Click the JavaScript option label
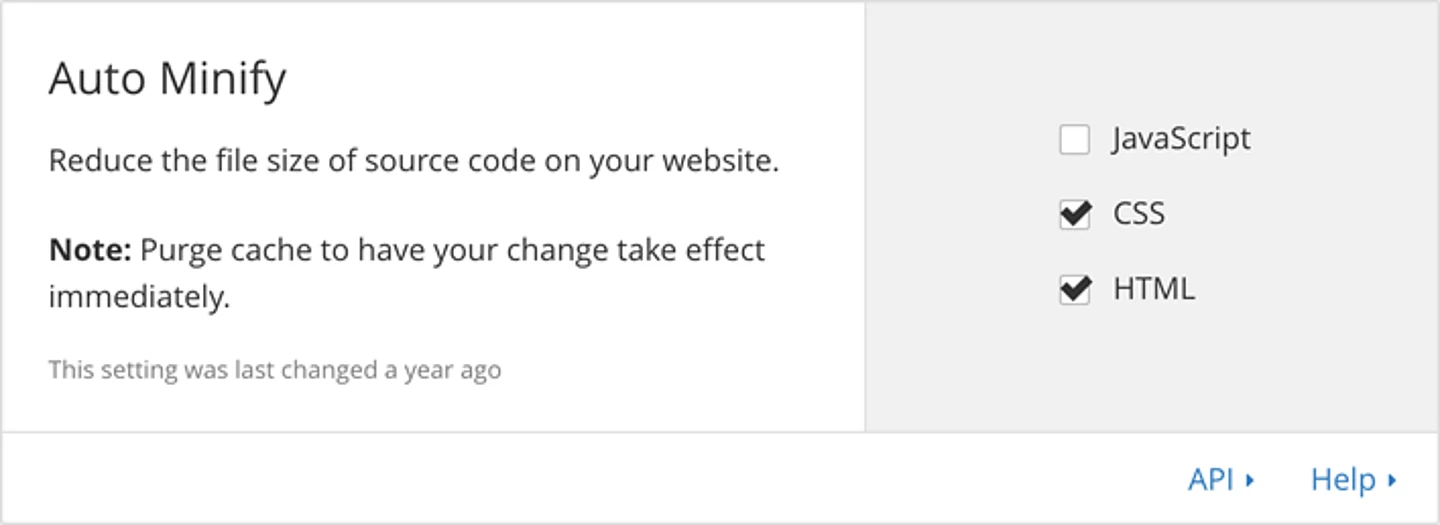1440x525 pixels. (x=1181, y=139)
